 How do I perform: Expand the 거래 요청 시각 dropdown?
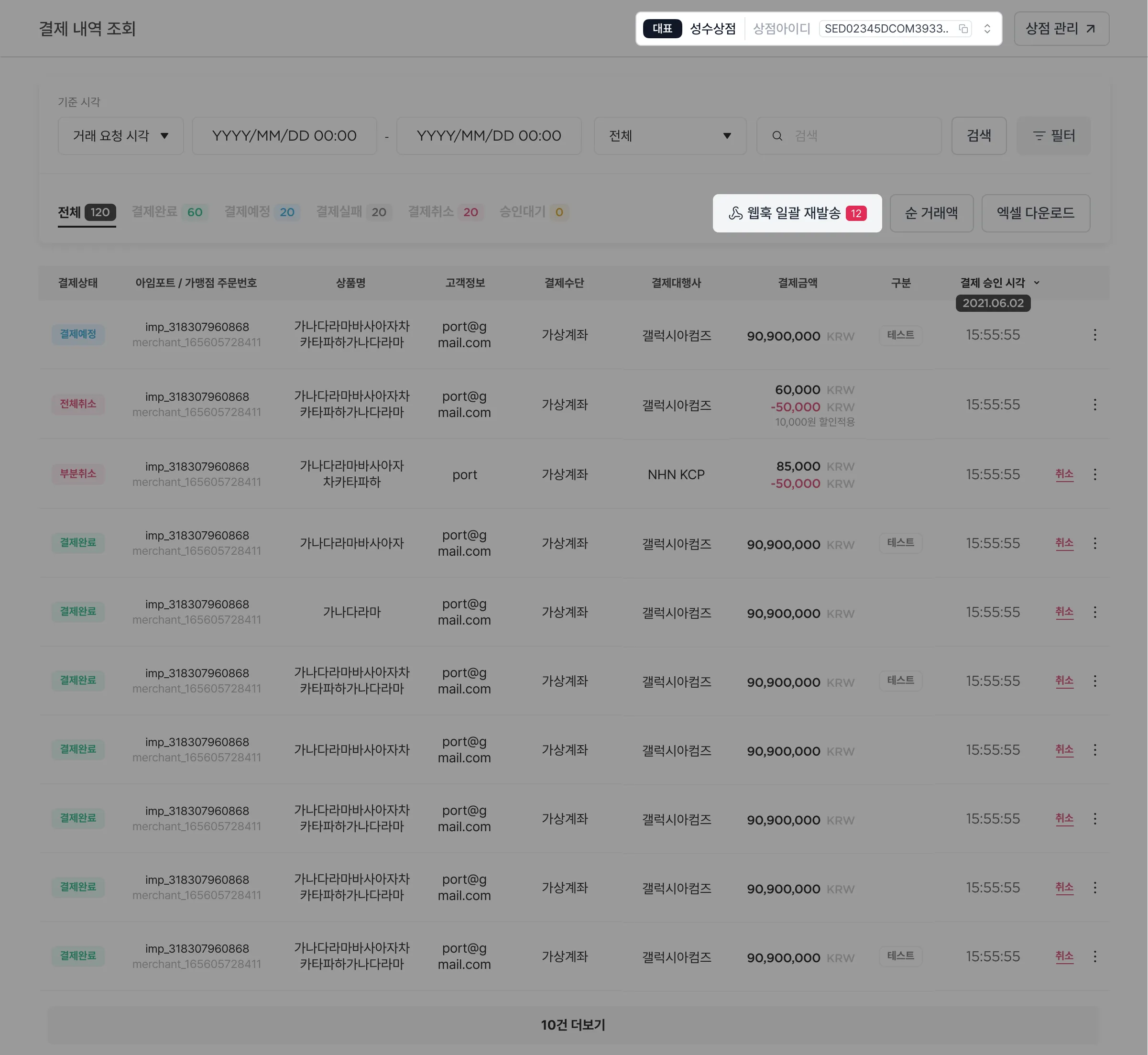coord(120,136)
